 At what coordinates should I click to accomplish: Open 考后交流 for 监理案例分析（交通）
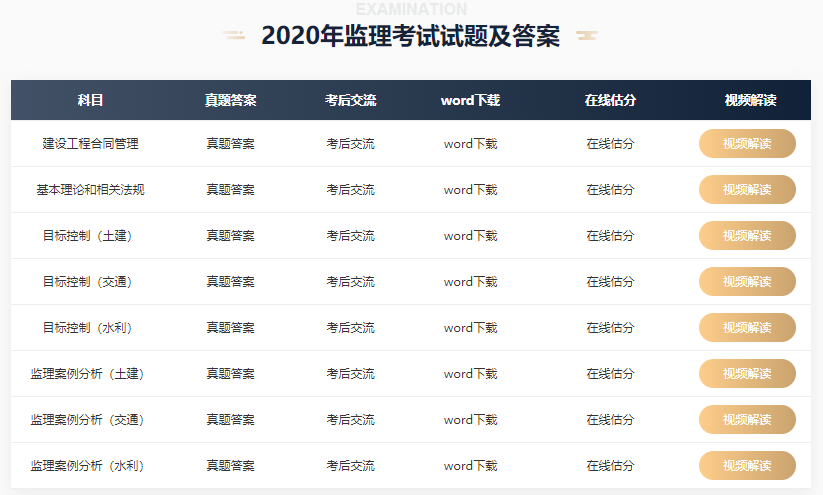point(351,419)
